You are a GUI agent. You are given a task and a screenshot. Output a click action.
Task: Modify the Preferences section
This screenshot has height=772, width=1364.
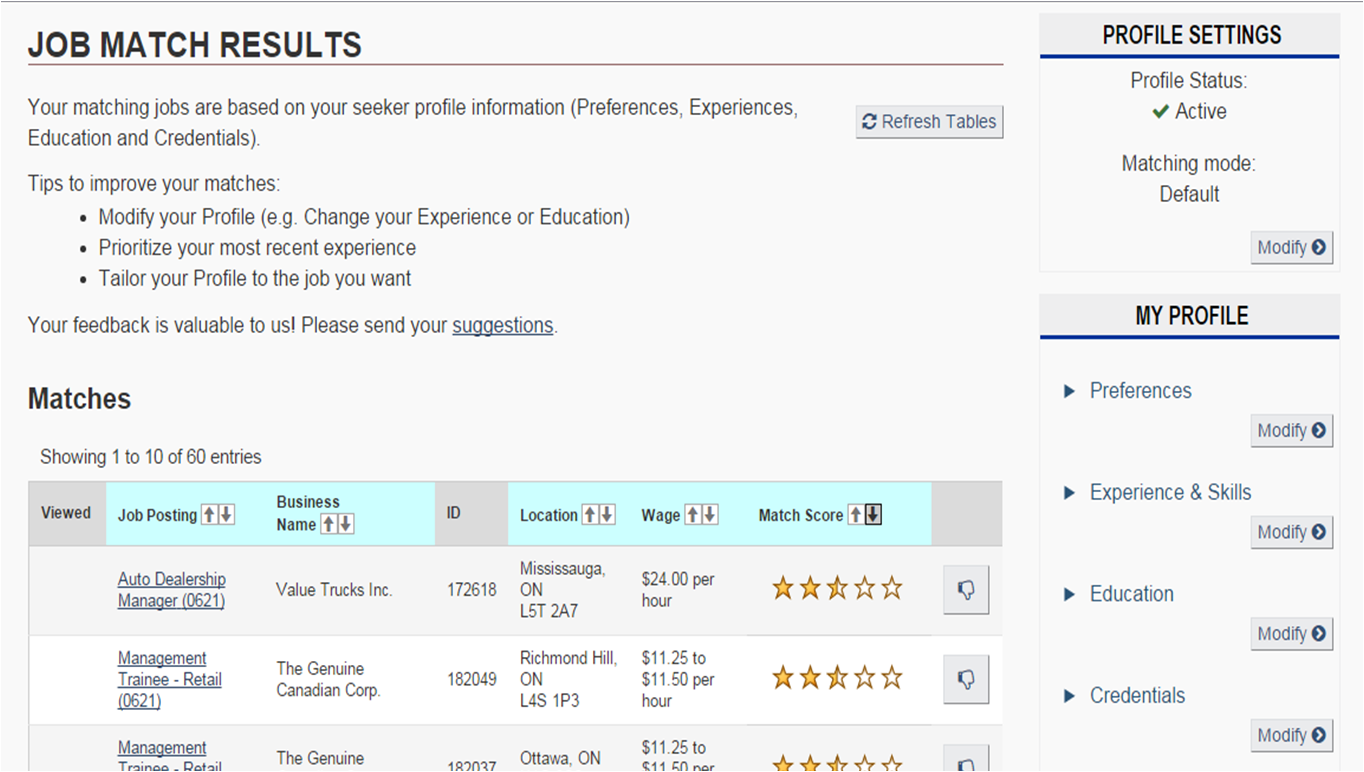click(x=1291, y=431)
